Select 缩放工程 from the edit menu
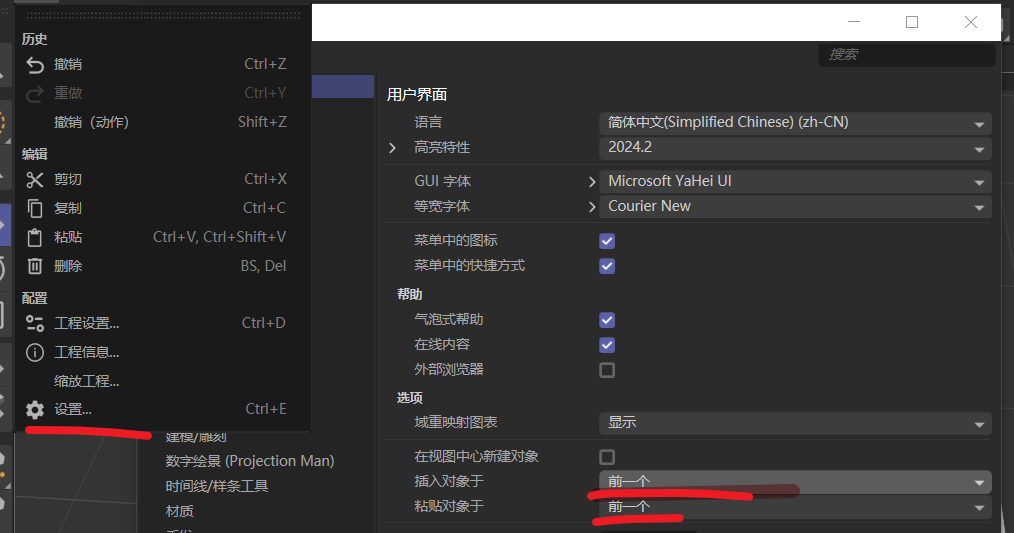Viewport: 1014px width, 533px height. [87, 381]
